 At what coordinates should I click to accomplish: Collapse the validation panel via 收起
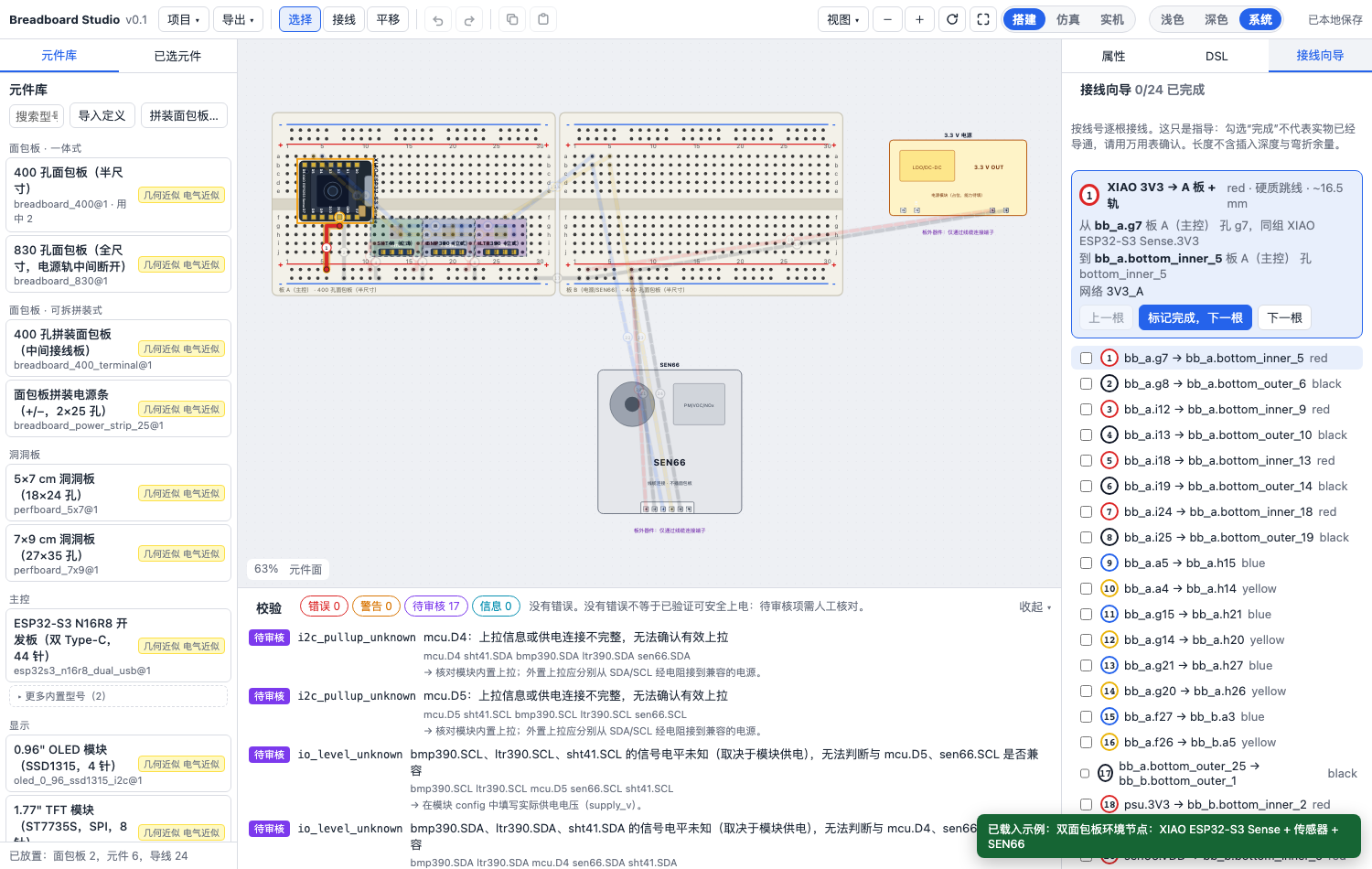(1035, 607)
